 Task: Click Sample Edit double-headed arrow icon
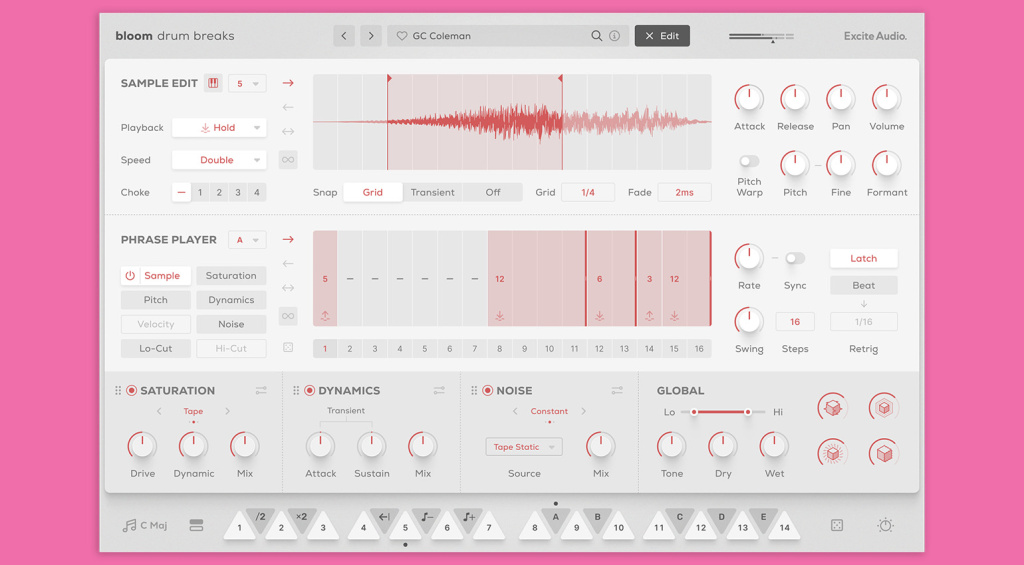click(x=288, y=131)
